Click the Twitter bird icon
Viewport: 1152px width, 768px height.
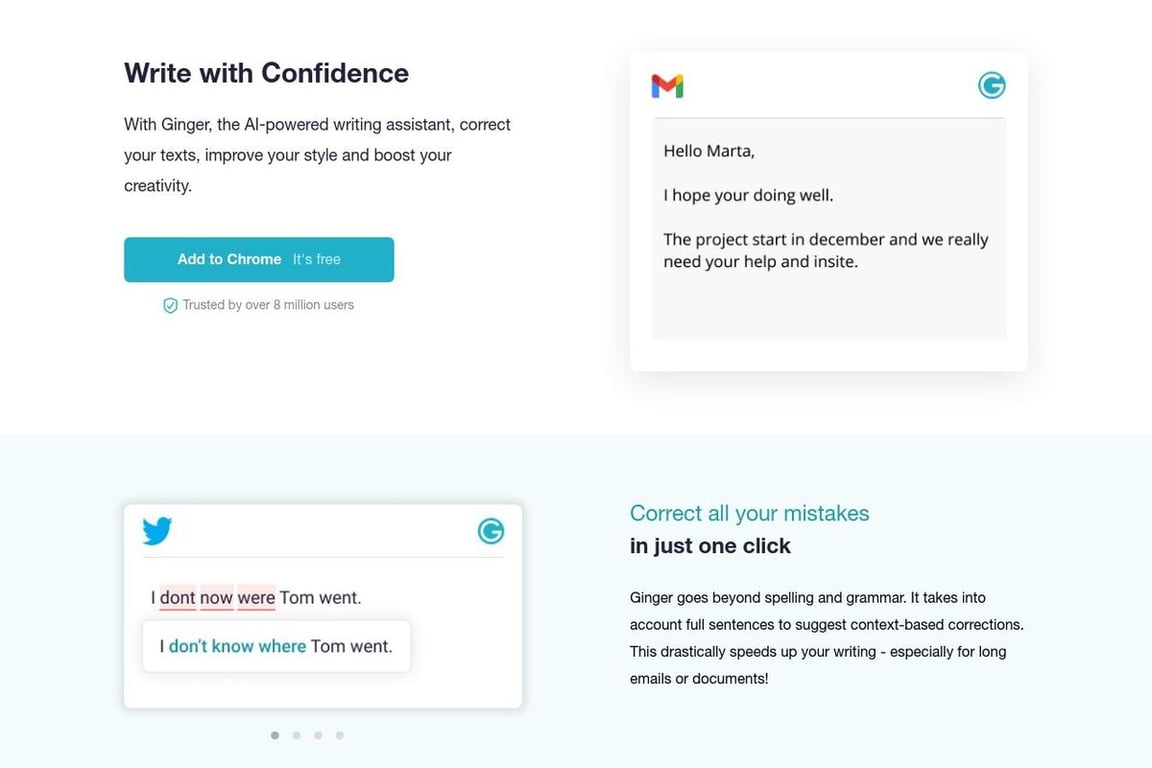click(157, 531)
